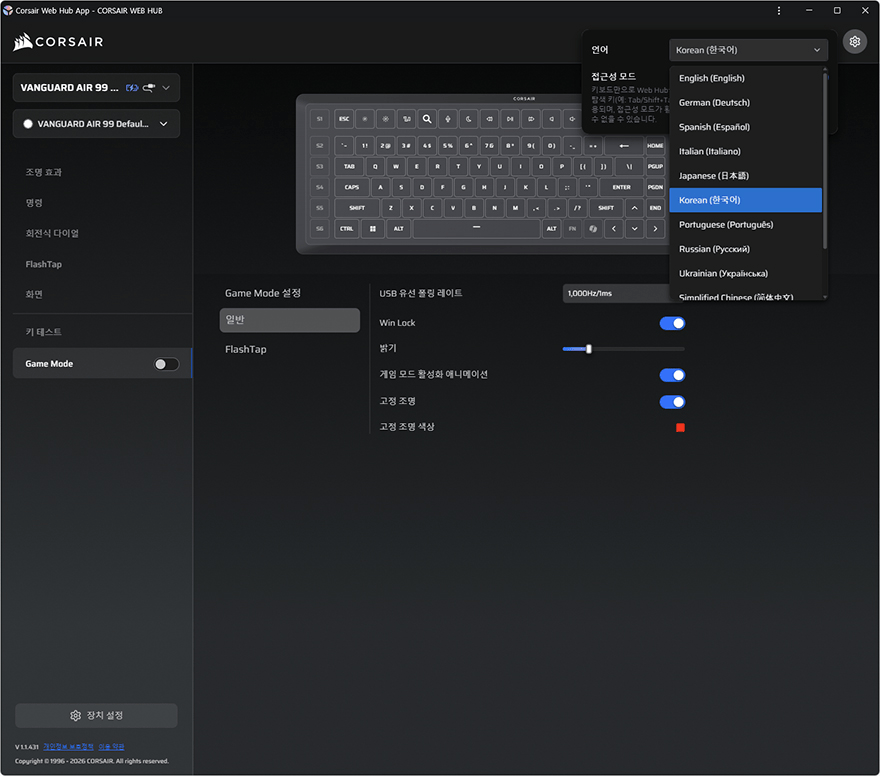
Task: Pick Japanese (日本語) language option
Action: pos(745,176)
